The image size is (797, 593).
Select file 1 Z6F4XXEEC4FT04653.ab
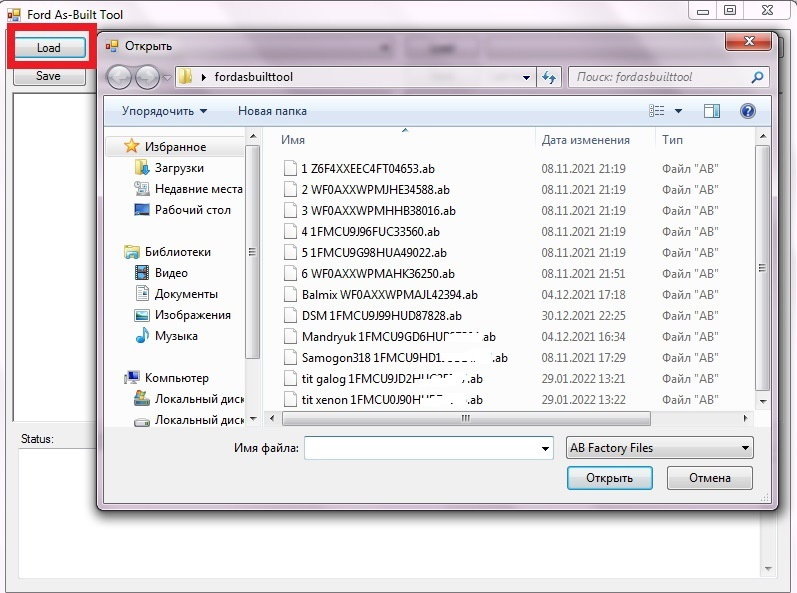tap(367, 169)
